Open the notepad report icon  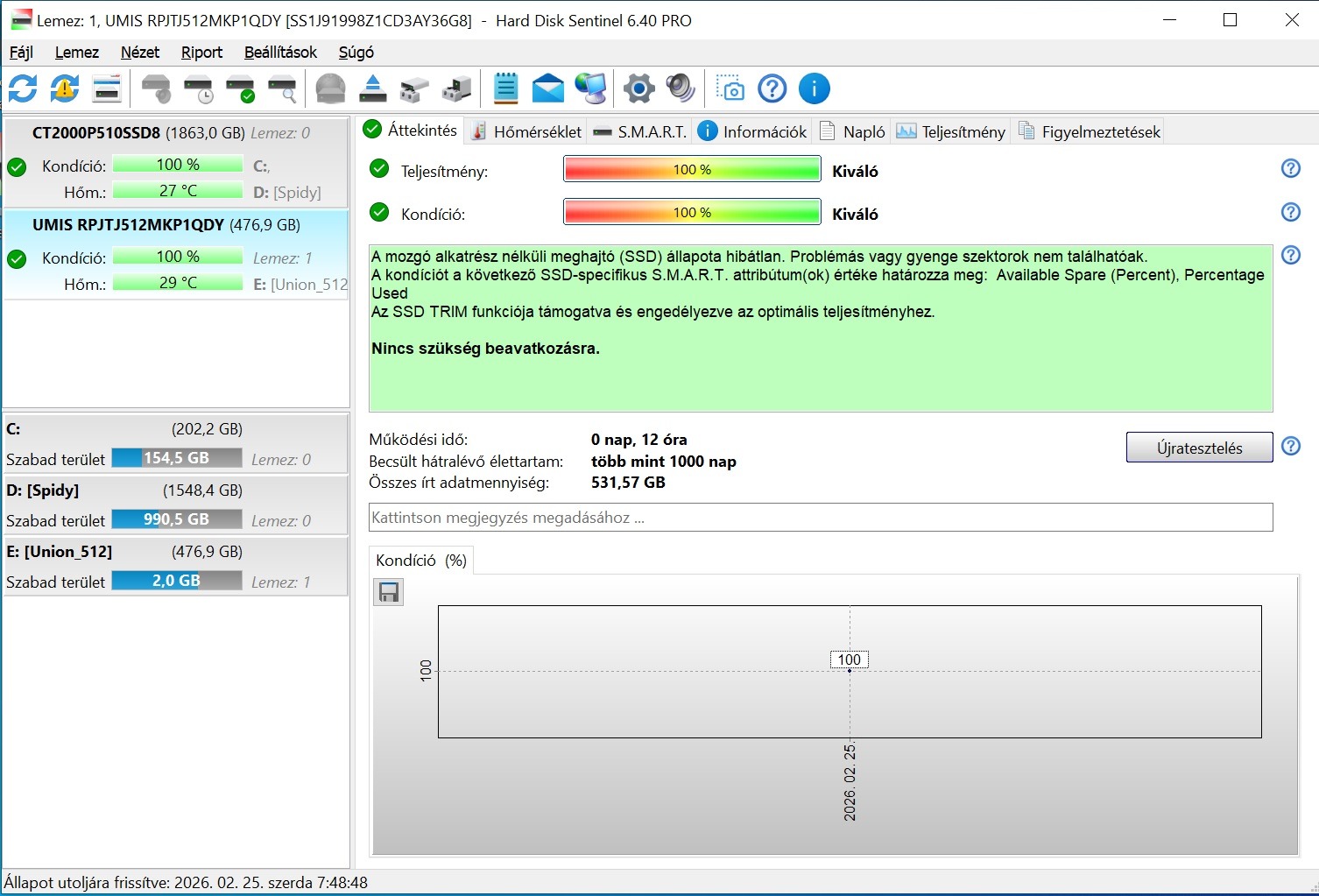pos(505,88)
